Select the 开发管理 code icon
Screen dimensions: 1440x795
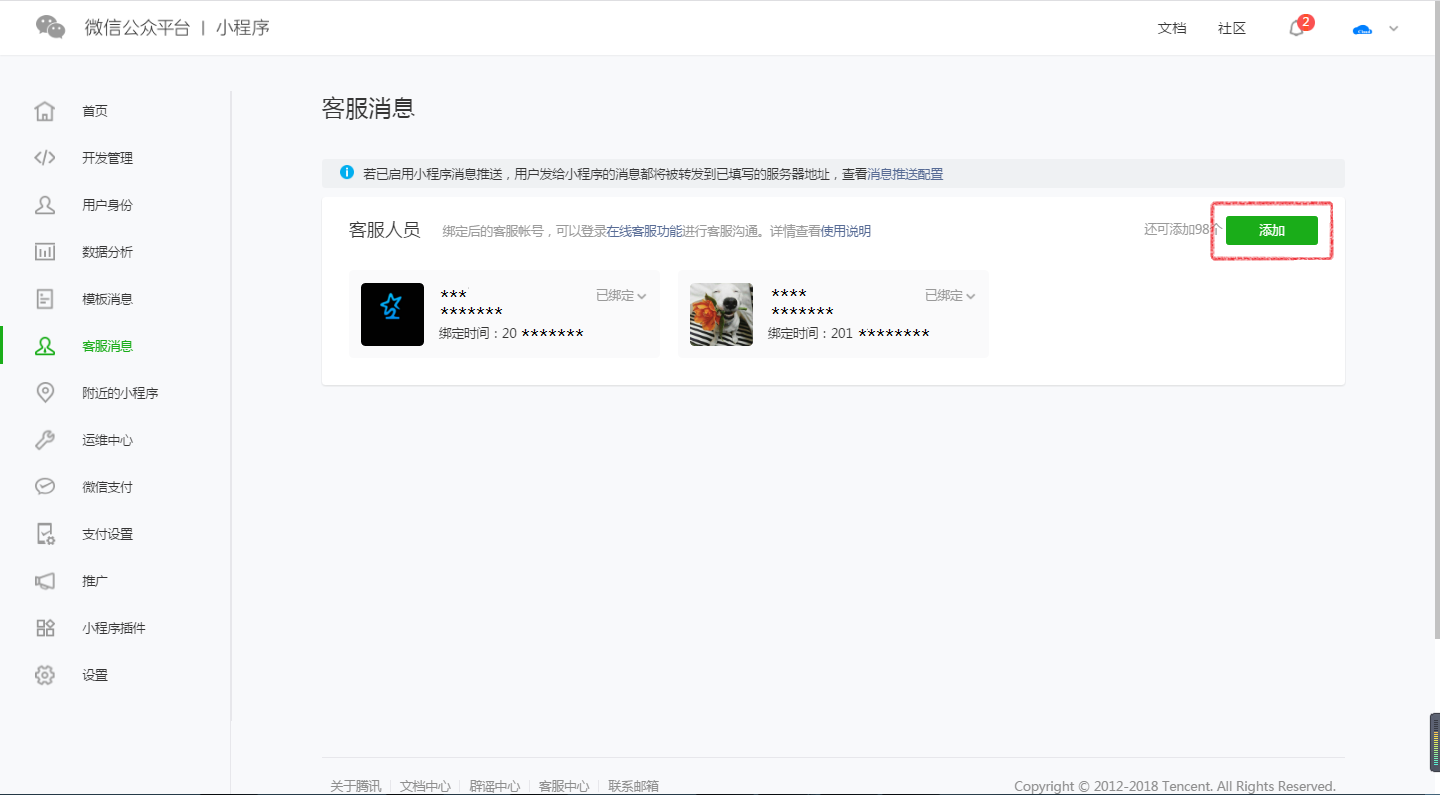pos(45,158)
